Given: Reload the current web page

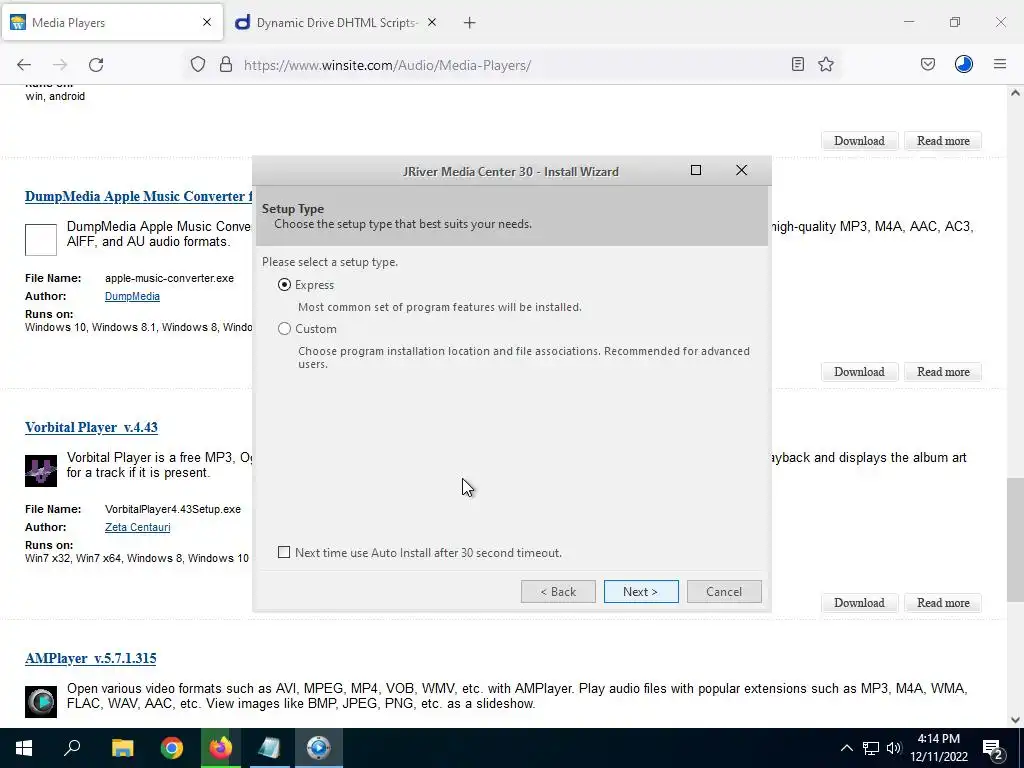Looking at the screenshot, I should [x=96, y=65].
